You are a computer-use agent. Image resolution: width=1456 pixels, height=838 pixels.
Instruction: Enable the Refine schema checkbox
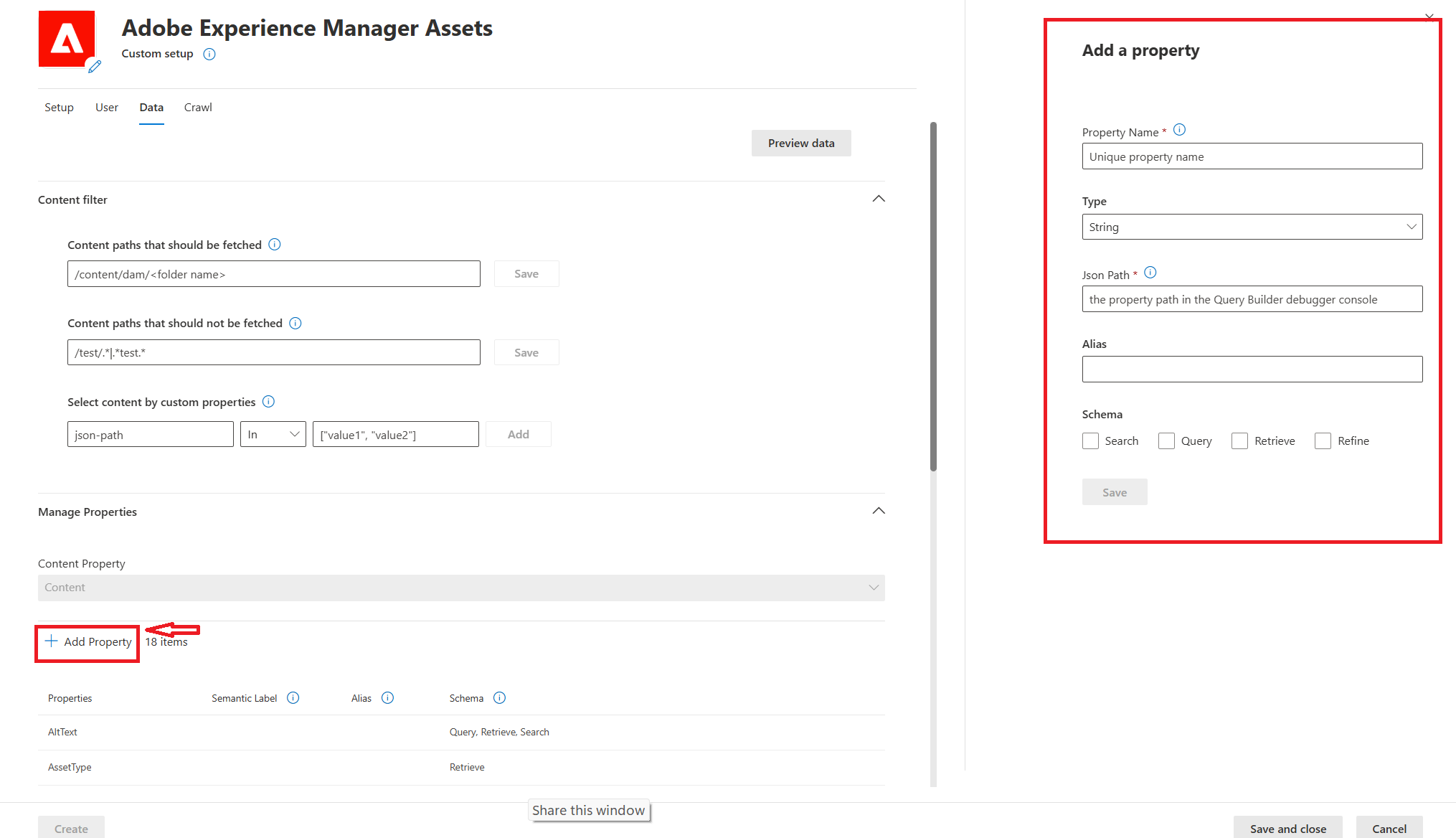(x=1323, y=441)
